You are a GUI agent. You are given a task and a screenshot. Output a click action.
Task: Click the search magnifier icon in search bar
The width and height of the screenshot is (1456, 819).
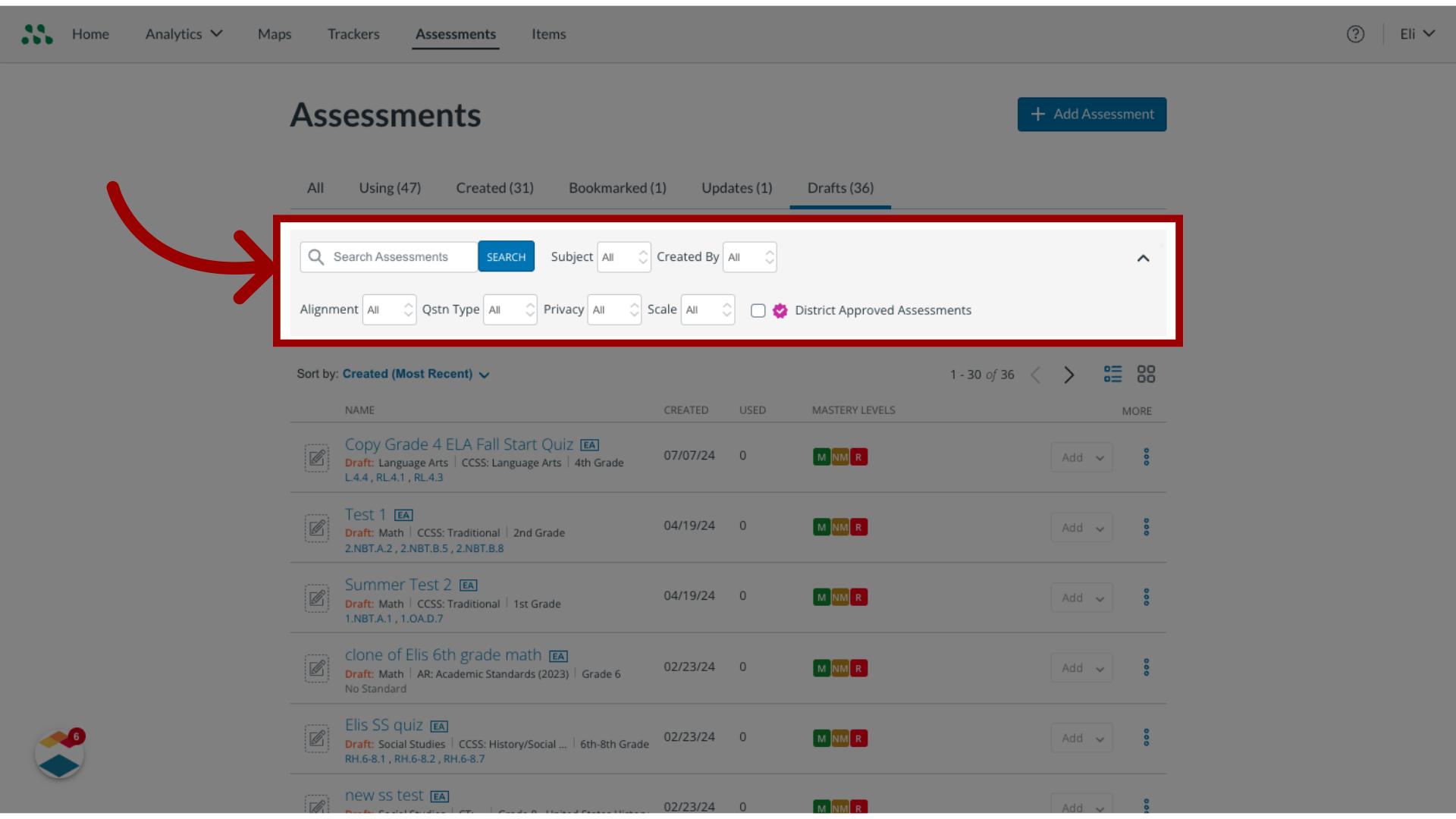316,257
